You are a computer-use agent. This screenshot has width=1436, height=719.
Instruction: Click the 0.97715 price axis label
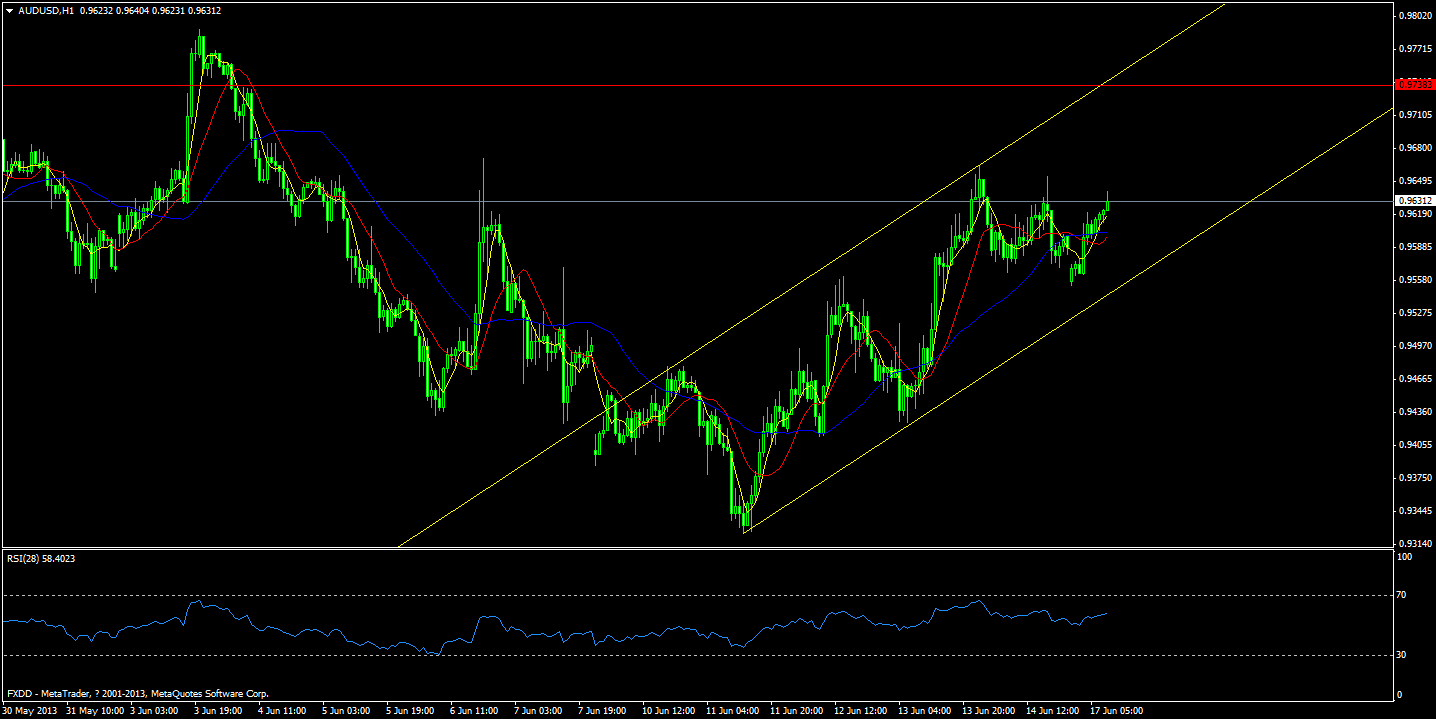1414,49
